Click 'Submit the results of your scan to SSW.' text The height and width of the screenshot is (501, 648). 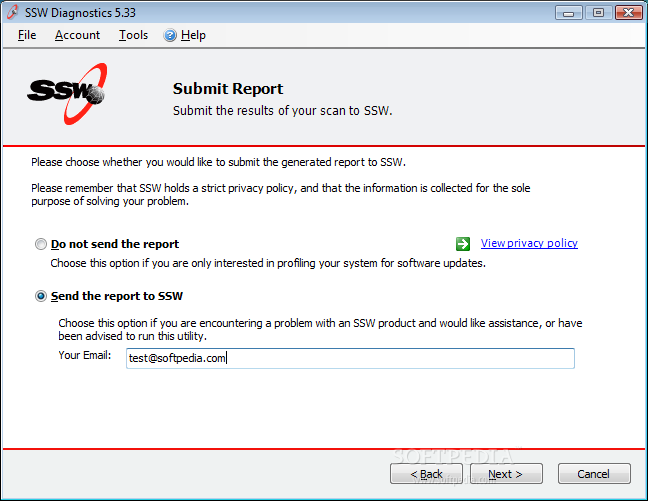(x=282, y=111)
